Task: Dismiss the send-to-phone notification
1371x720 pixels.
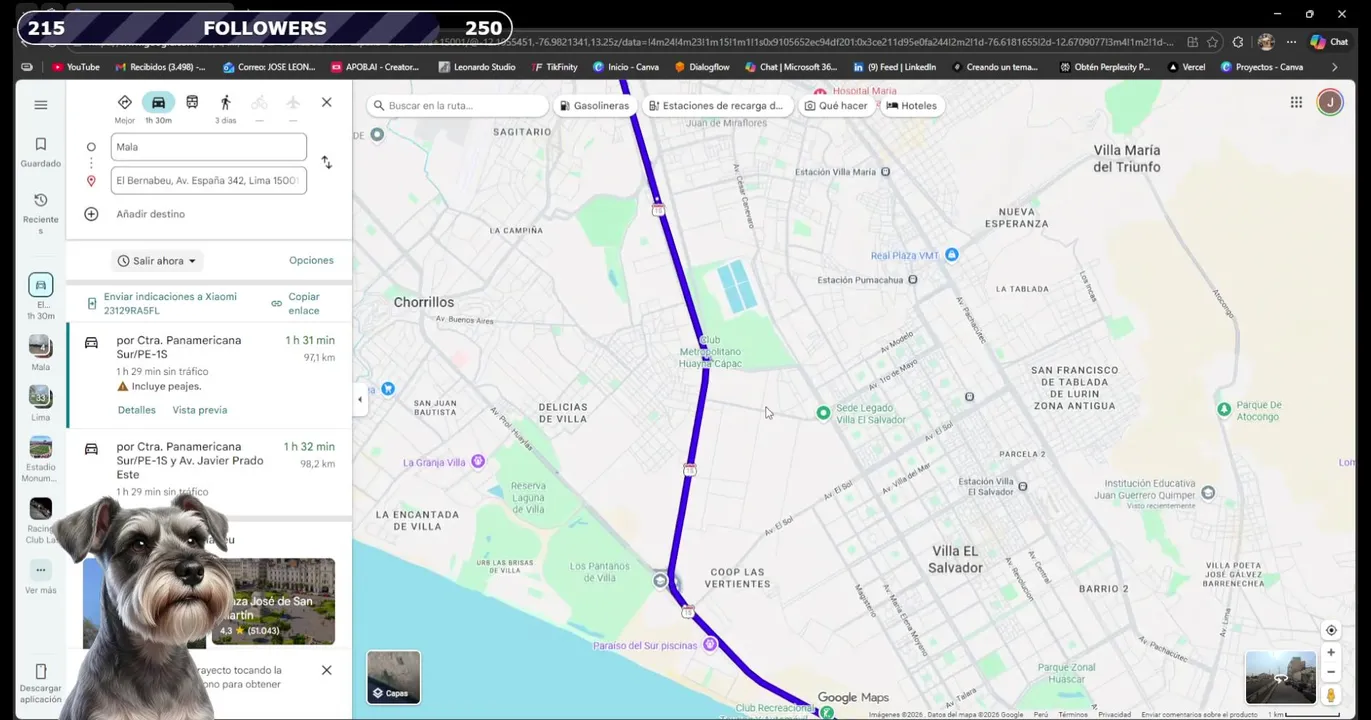Action: coord(326,670)
